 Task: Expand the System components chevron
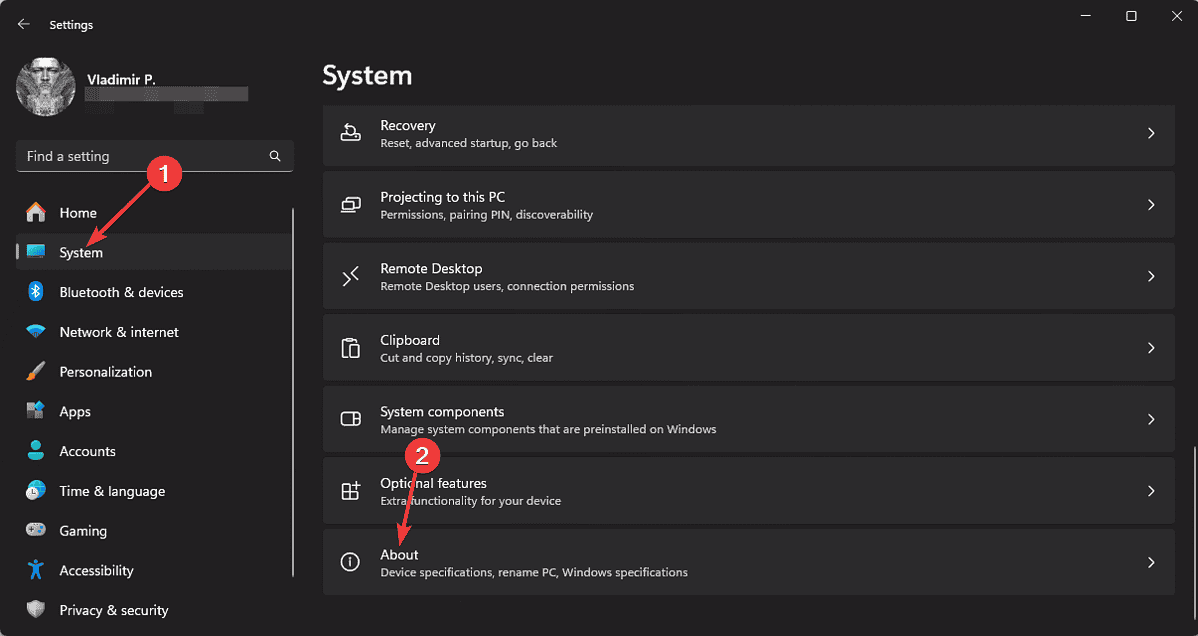1151,419
